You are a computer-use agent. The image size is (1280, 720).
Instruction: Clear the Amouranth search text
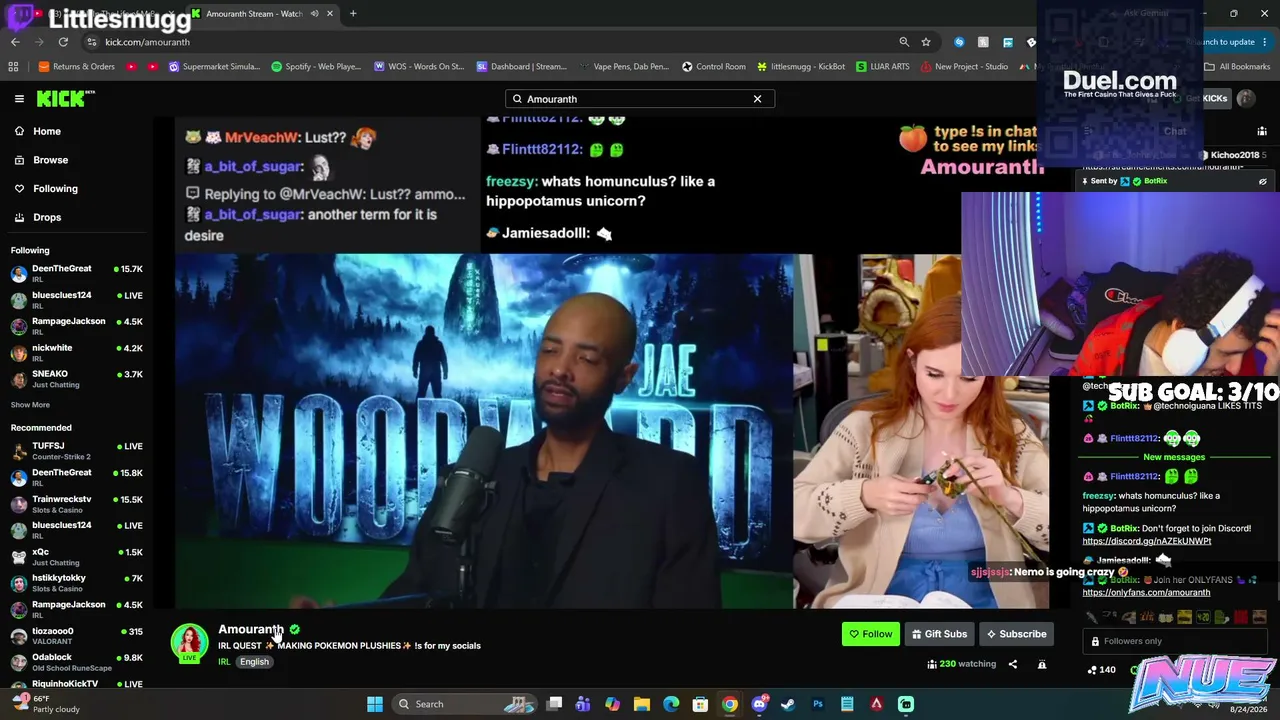[x=757, y=99]
